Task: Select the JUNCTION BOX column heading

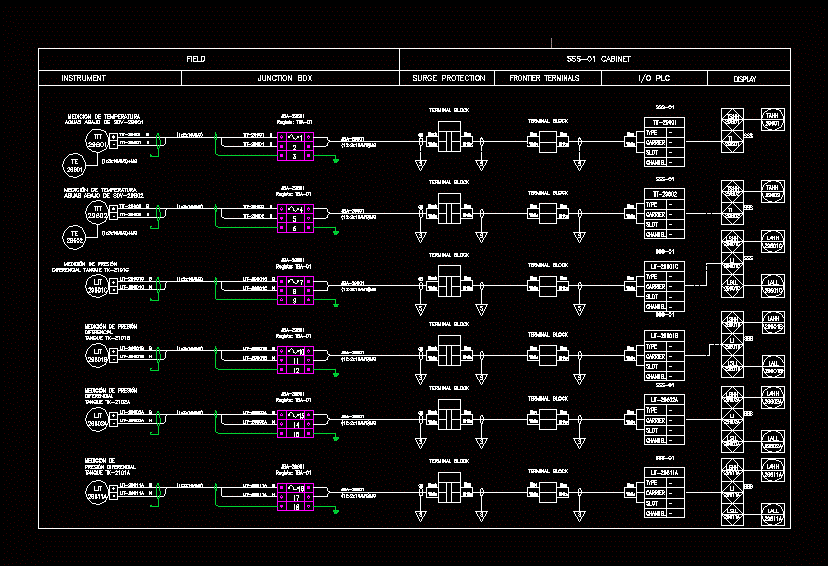Action: [285, 78]
